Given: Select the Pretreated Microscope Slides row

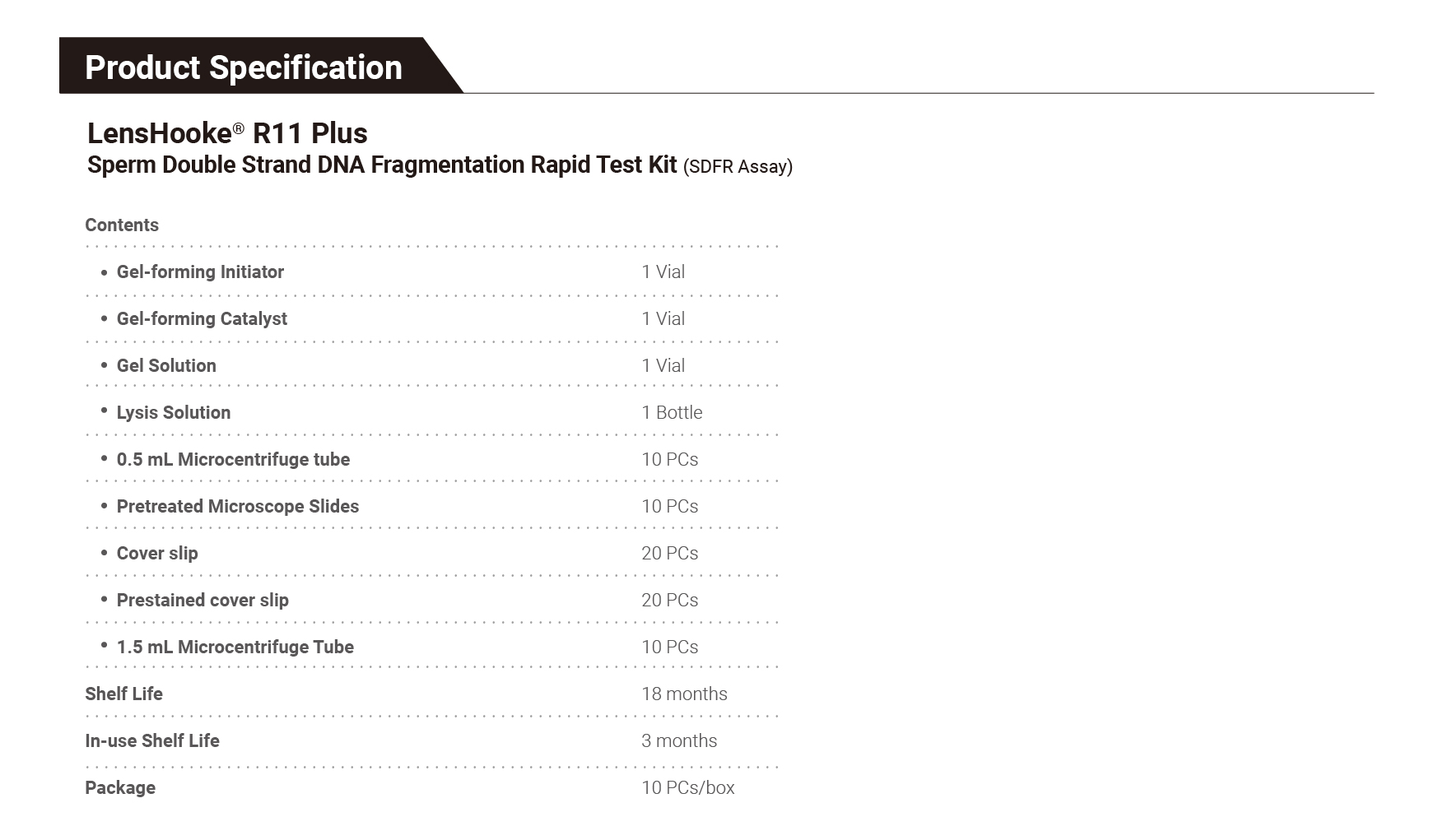Looking at the screenshot, I should 238,506.
